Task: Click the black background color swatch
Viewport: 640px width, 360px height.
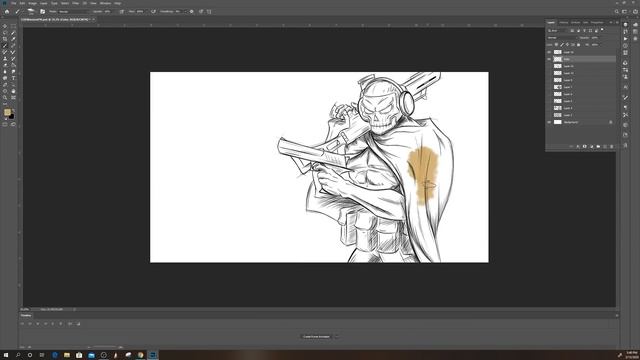Action: click(x=12, y=117)
